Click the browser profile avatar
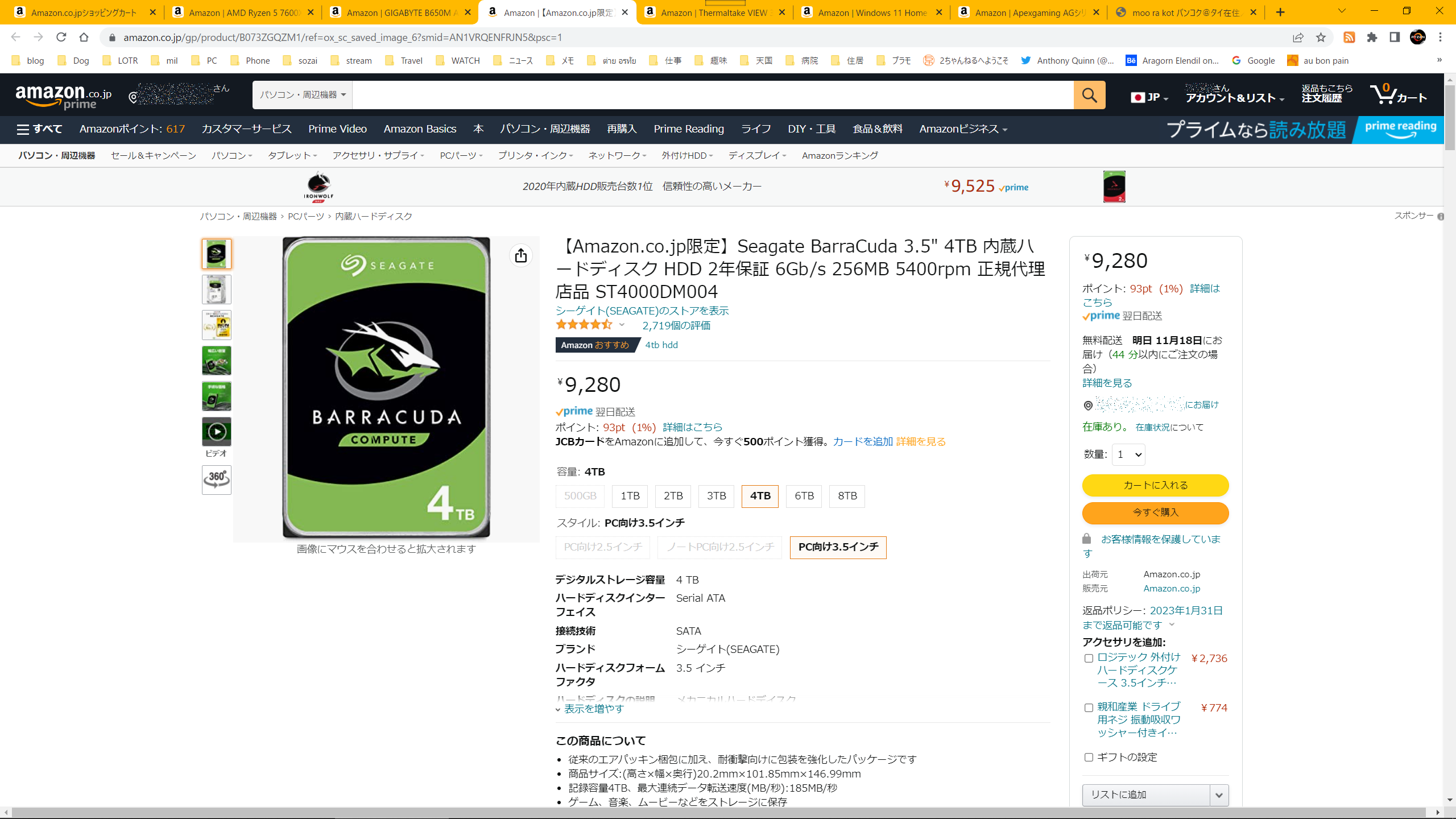The height and width of the screenshot is (819, 1456). pyautogui.click(x=1417, y=37)
